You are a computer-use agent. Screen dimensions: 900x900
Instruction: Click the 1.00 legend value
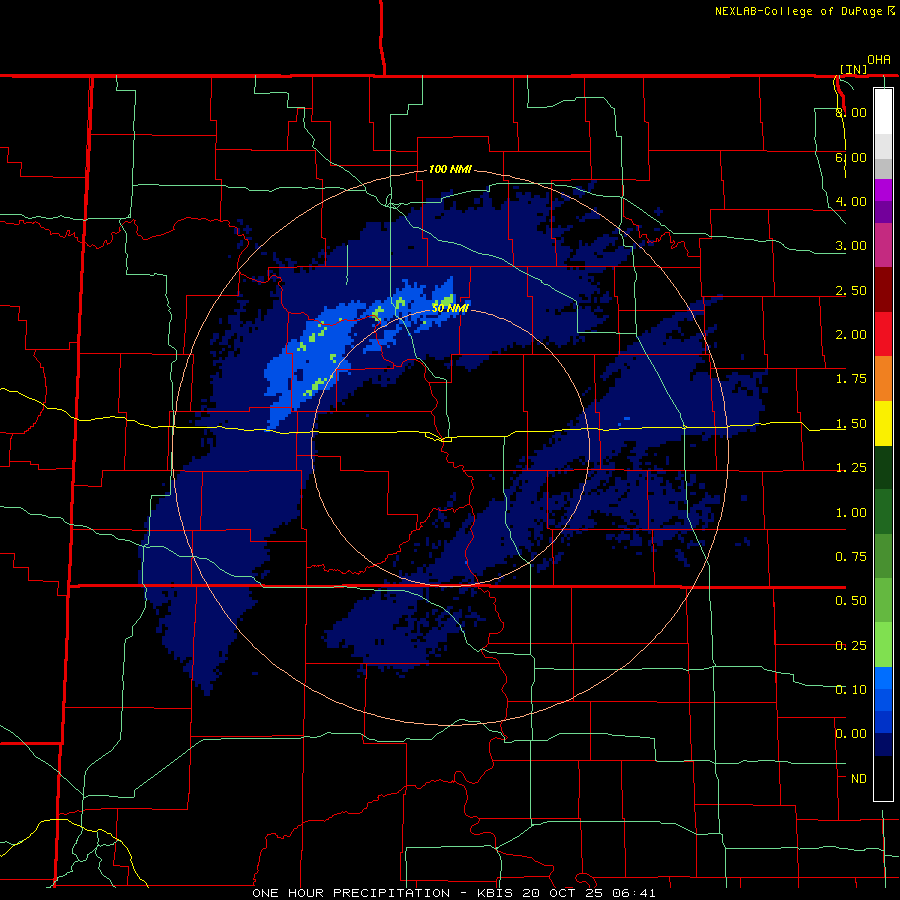tap(851, 513)
